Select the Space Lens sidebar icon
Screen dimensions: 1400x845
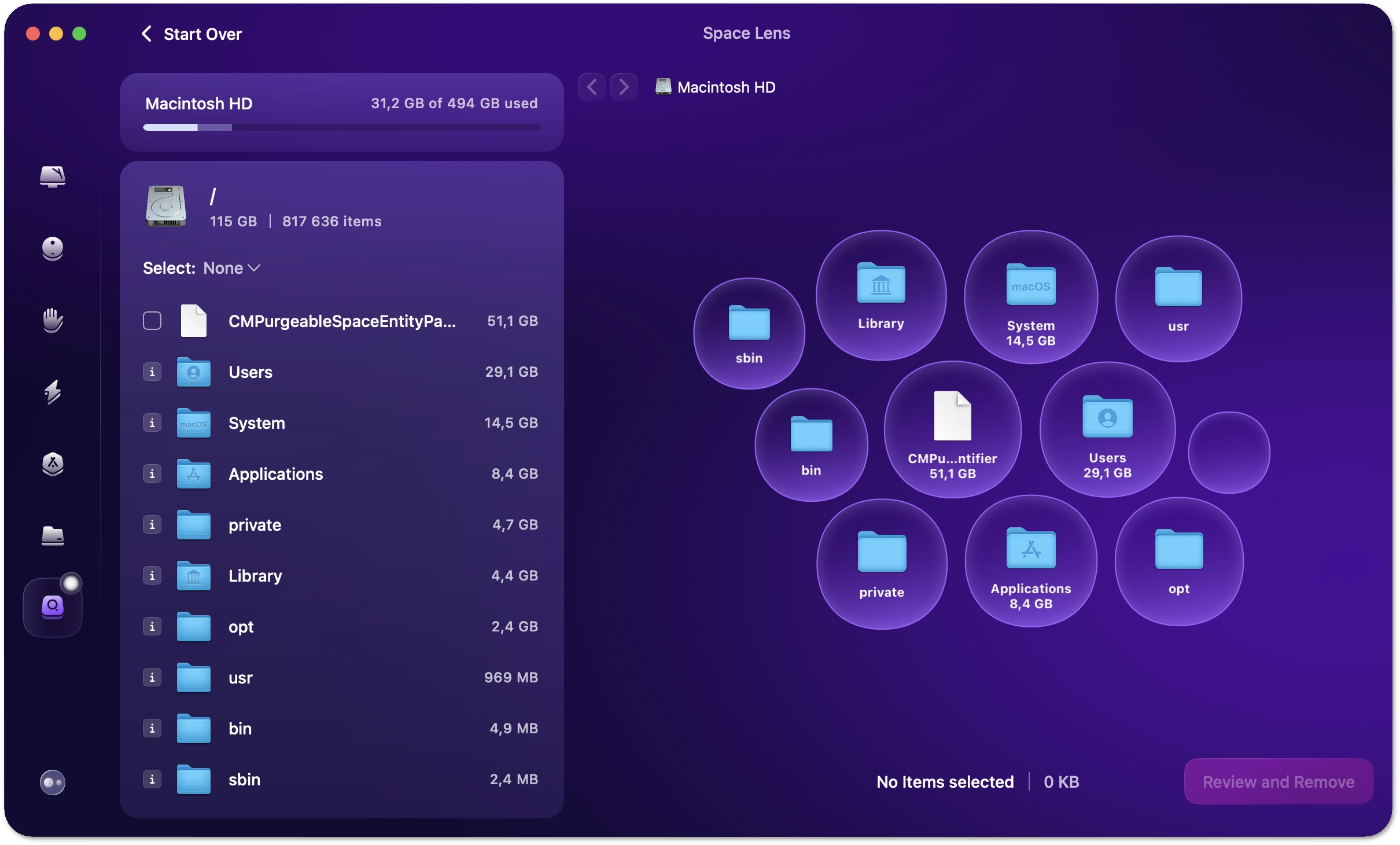pos(53,607)
